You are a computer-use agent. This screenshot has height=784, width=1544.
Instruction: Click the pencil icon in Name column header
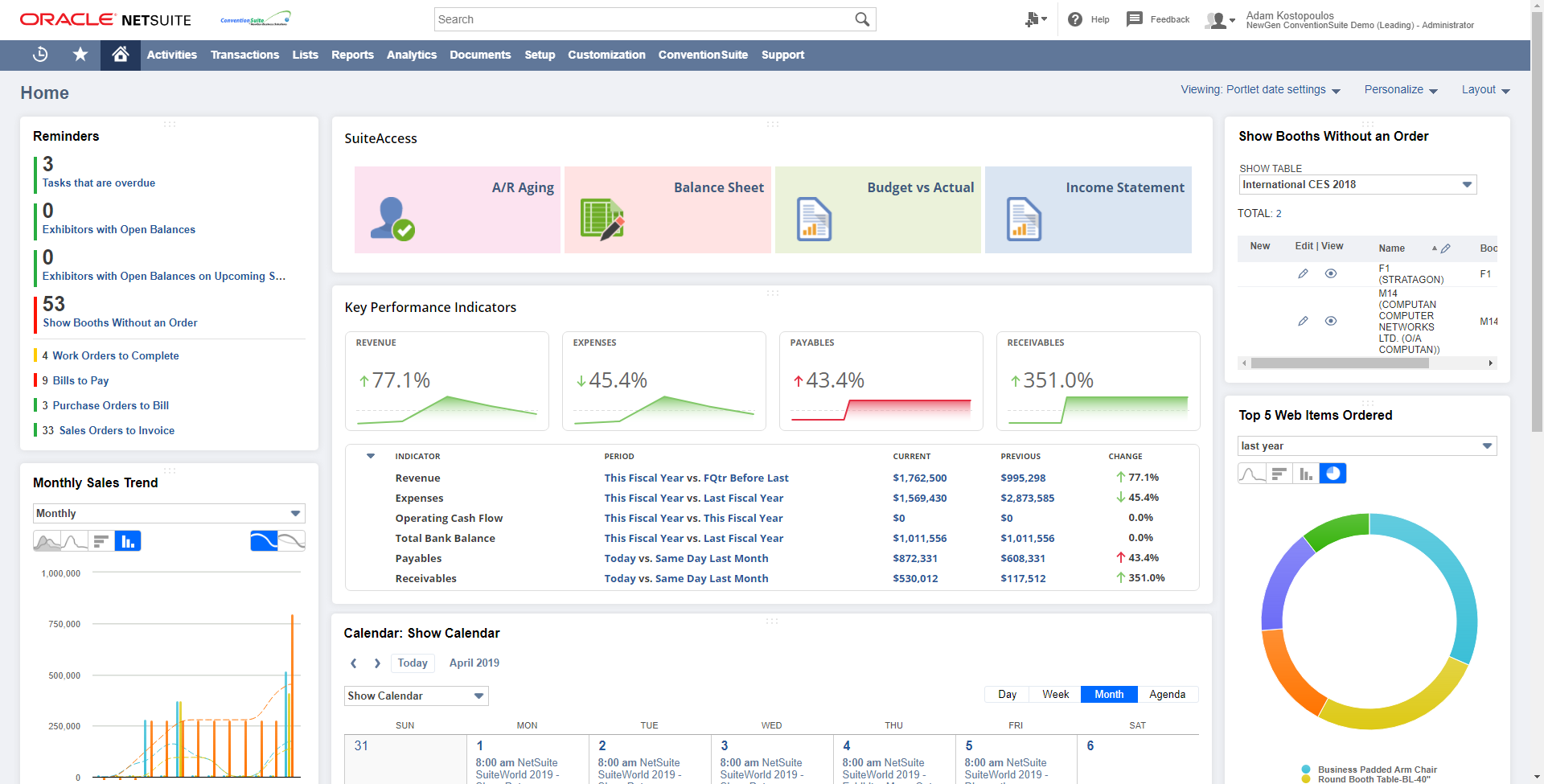coord(1445,248)
